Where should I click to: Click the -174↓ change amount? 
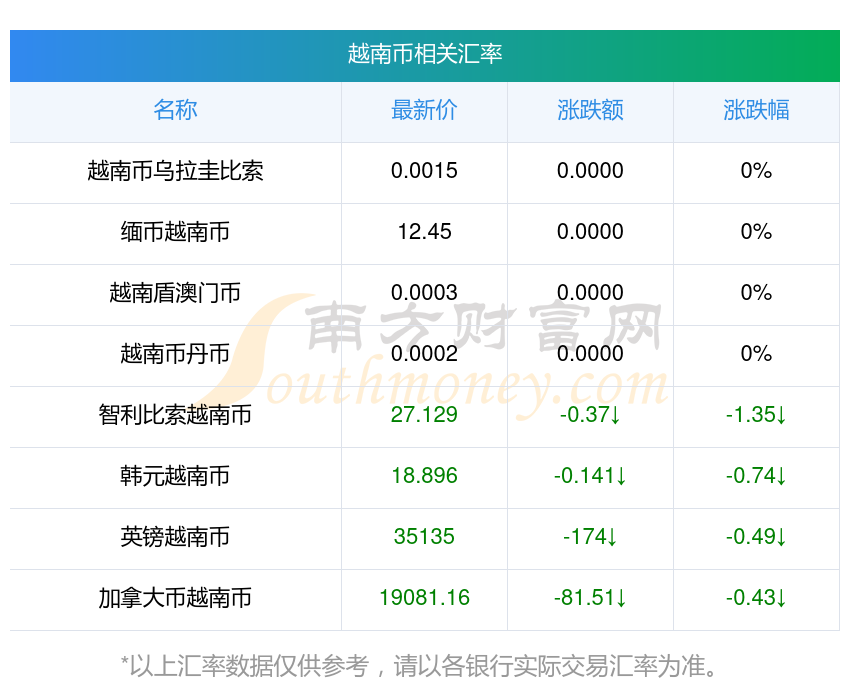point(590,537)
